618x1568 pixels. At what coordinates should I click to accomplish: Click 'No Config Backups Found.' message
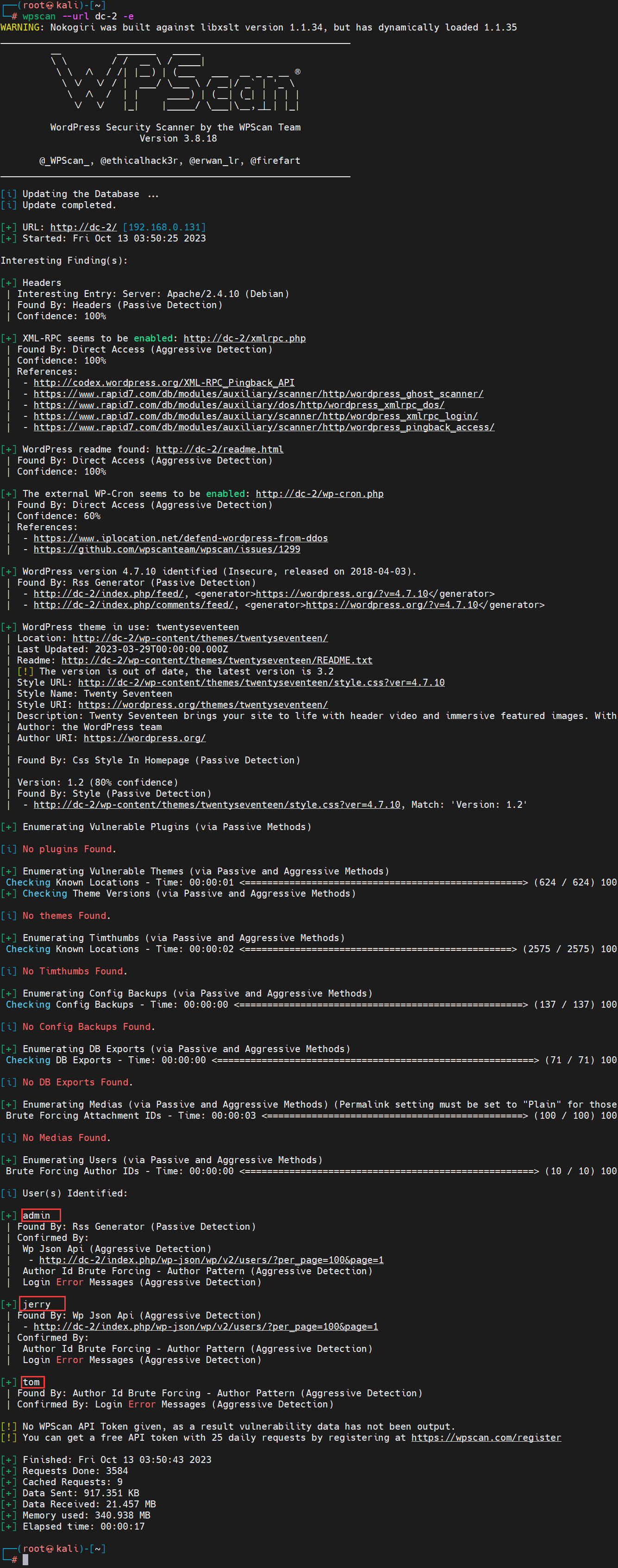(89, 1027)
